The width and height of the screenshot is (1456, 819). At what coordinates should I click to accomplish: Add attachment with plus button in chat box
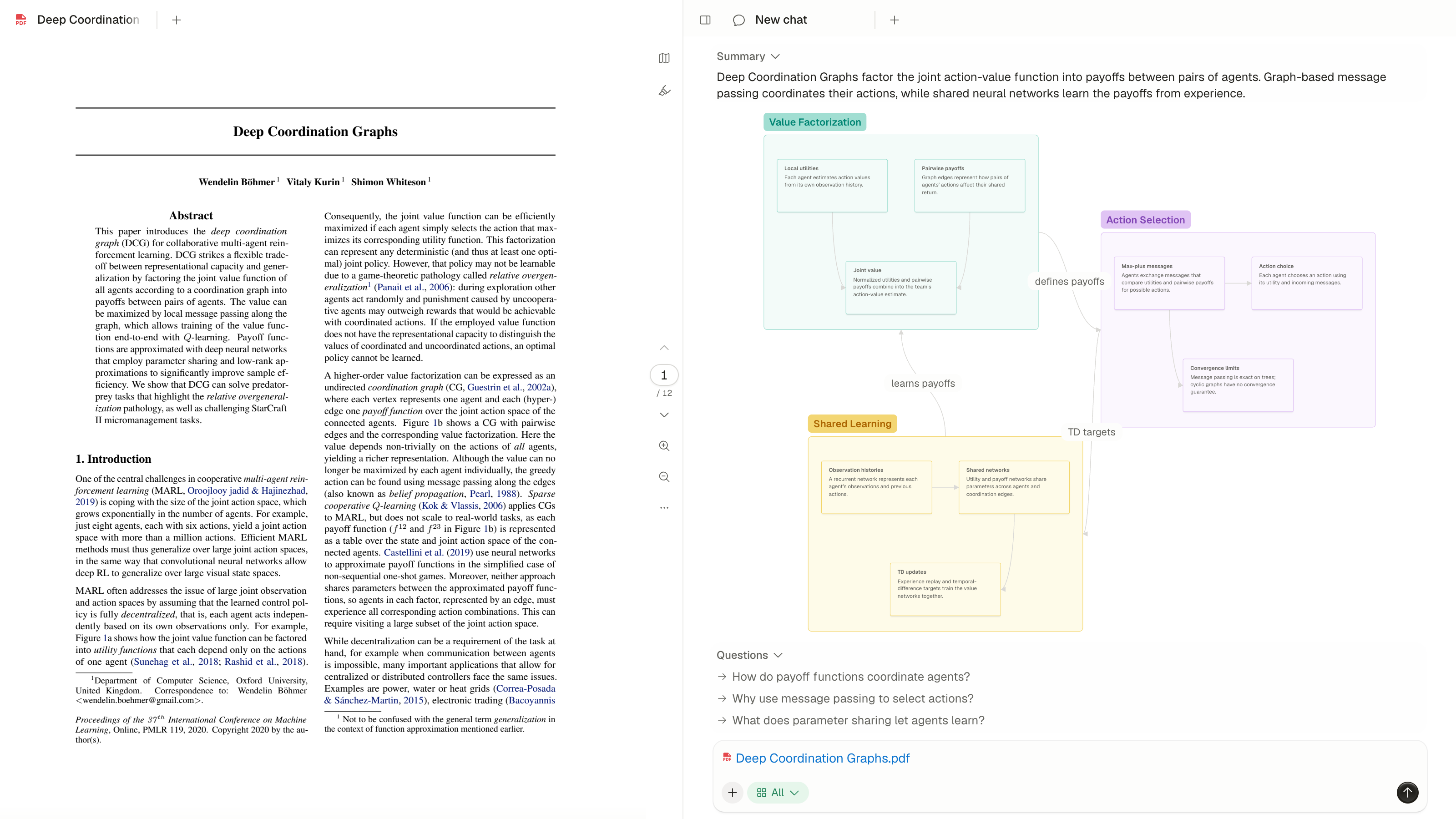click(x=733, y=793)
